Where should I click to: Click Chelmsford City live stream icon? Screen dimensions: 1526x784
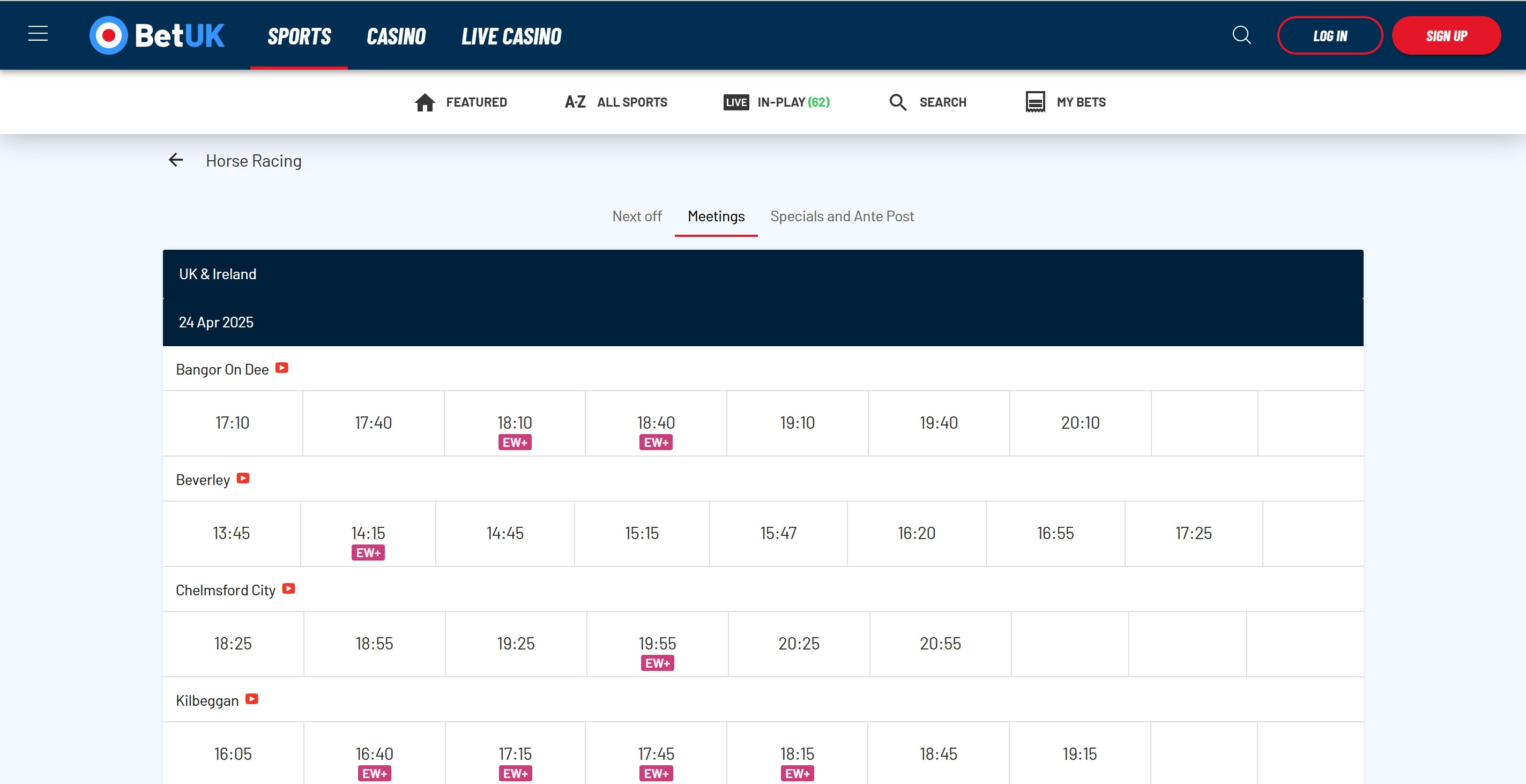pyautogui.click(x=288, y=588)
